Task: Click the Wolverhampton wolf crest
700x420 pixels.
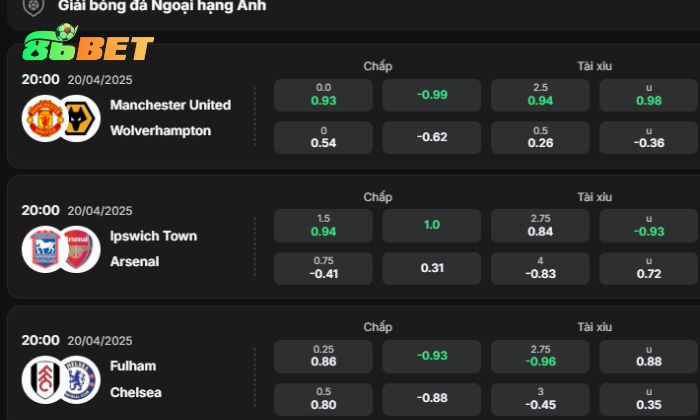Action: click(x=77, y=118)
